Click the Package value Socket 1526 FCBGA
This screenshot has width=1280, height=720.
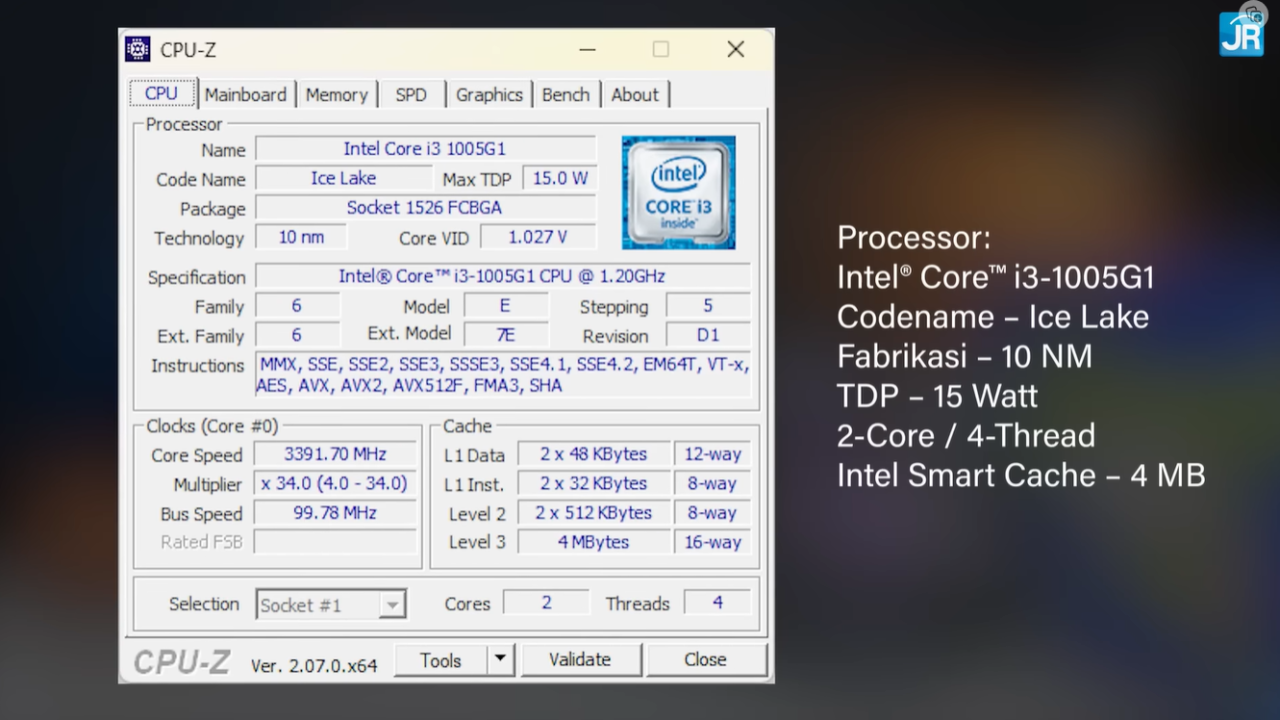pos(425,208)
